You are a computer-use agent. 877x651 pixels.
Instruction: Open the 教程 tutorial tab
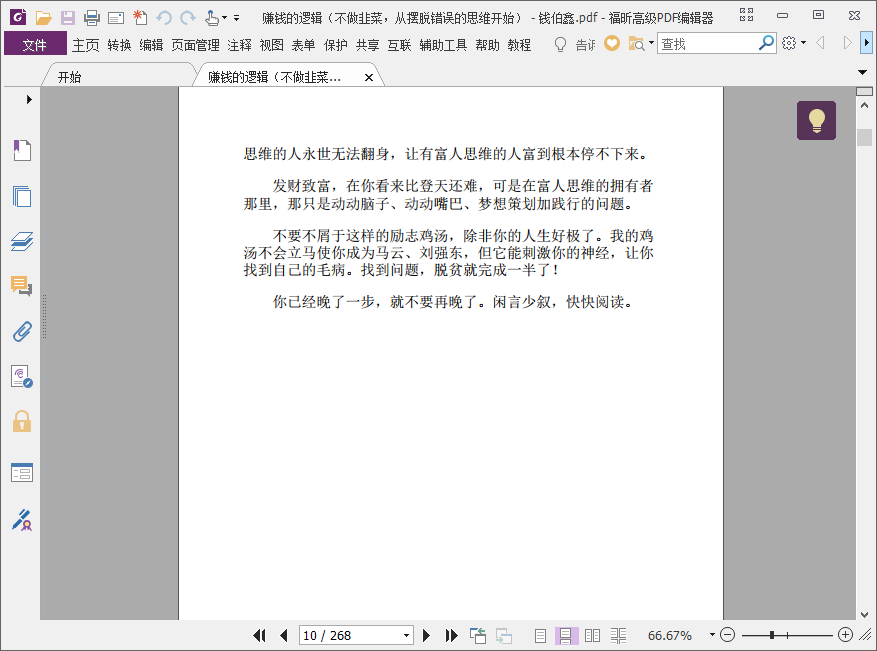tap(519, 45)
